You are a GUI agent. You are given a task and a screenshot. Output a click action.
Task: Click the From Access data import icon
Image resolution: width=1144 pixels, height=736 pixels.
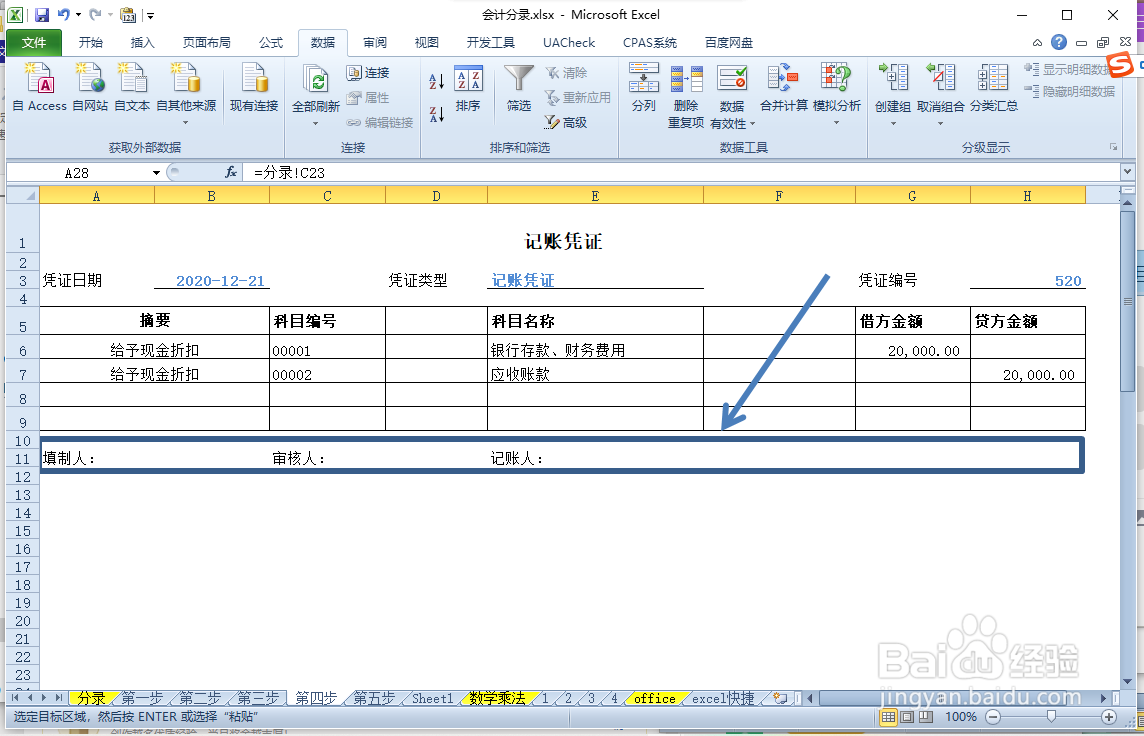click(x=39, y=88)
